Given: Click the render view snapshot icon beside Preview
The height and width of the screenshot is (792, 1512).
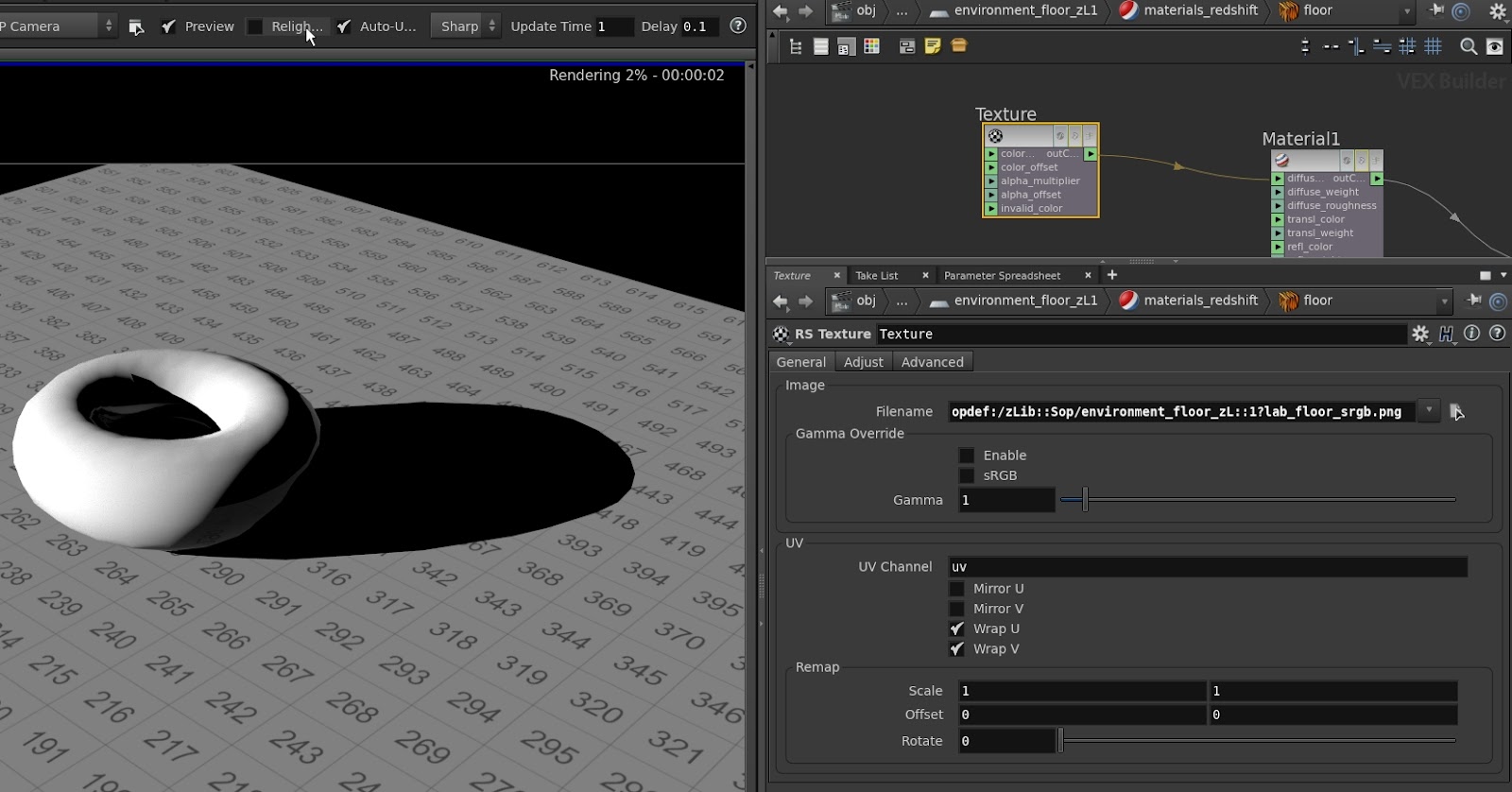Looking at the screenshot, I should click(136, 26).
